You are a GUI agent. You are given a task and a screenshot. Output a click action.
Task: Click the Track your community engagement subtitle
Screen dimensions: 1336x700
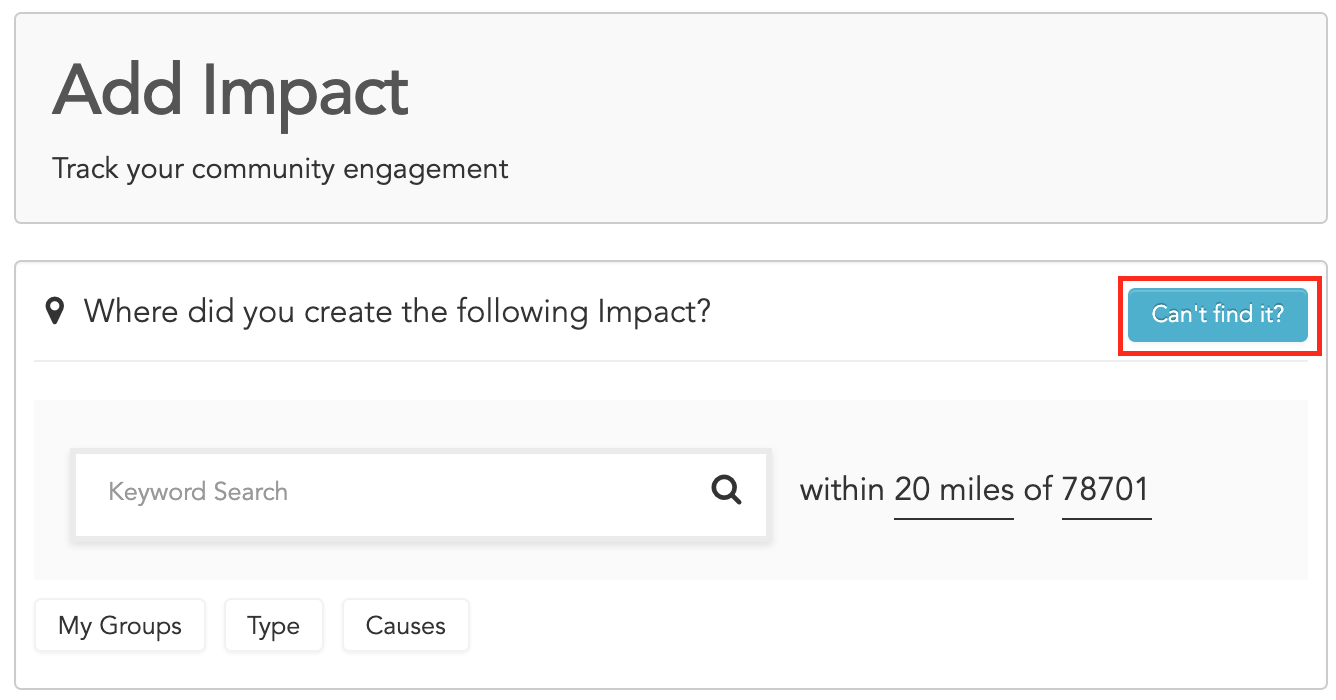[x=280, y=169]
